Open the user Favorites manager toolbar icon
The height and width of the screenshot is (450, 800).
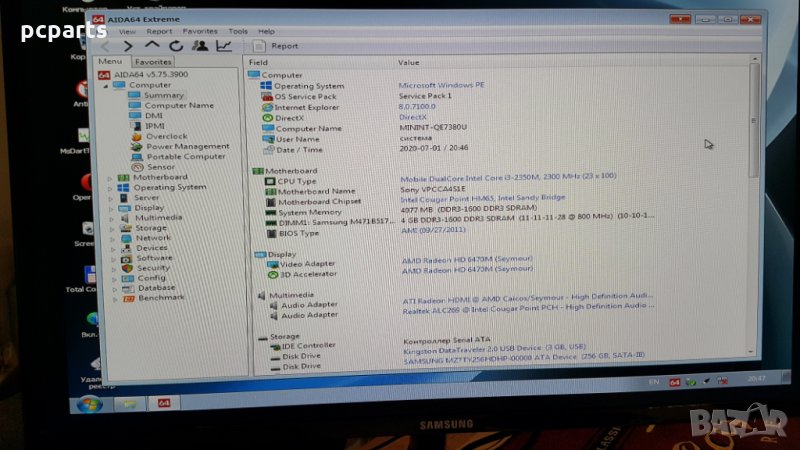coord(200,45)
